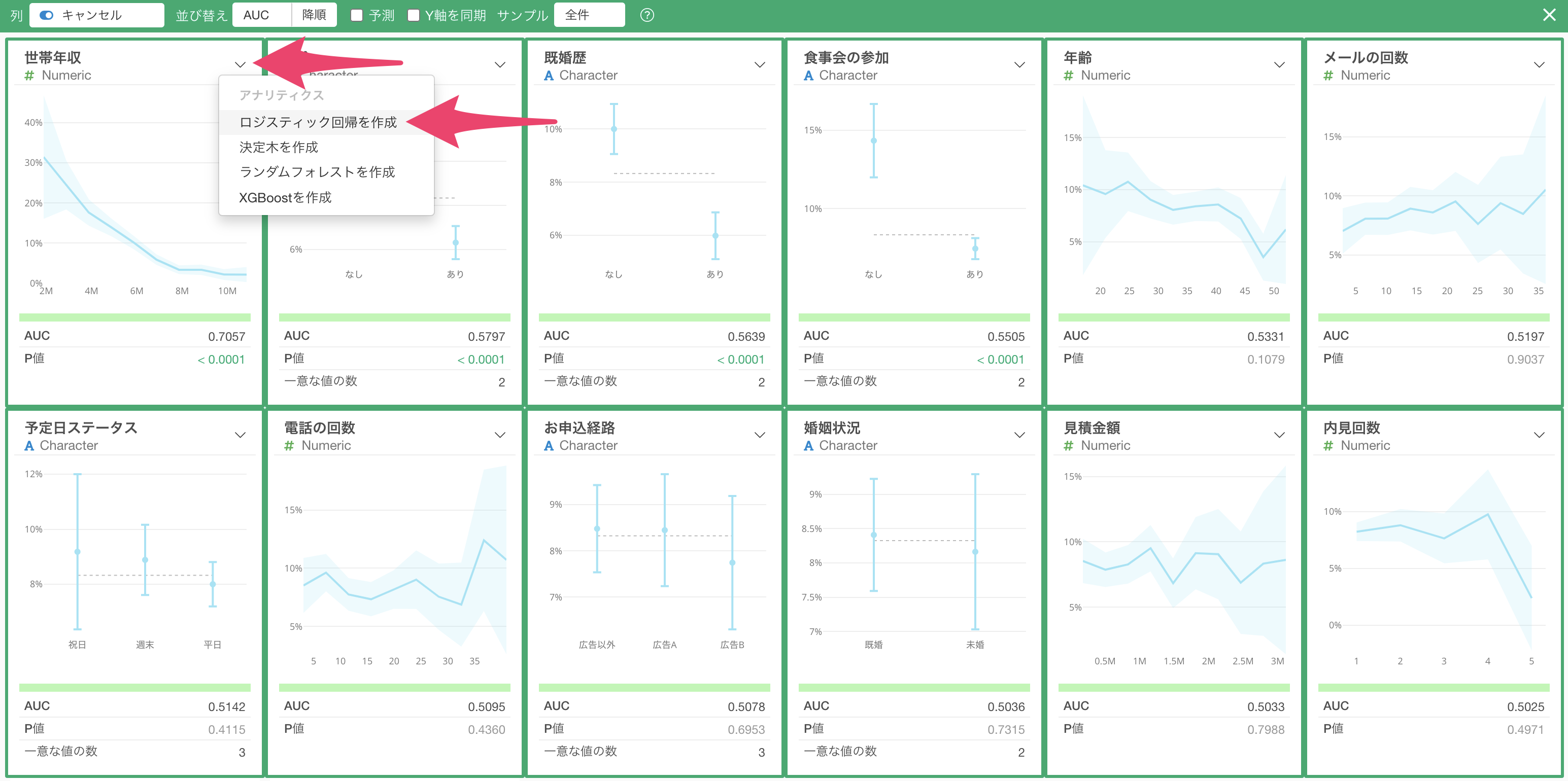Screen dimensions: 1568x781
Task: Expand the メールの回数 card chevron menu
Action: coord(1539,64)
